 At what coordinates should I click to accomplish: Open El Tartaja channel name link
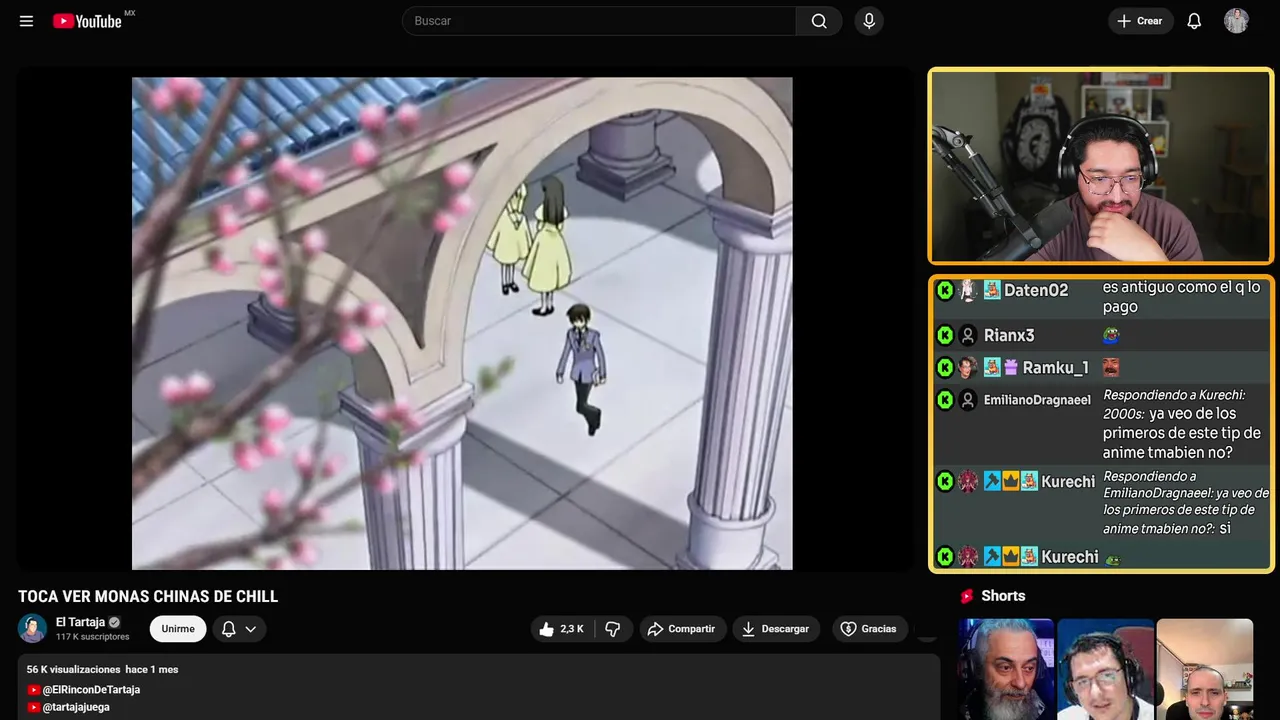click(x=80, y=622)
